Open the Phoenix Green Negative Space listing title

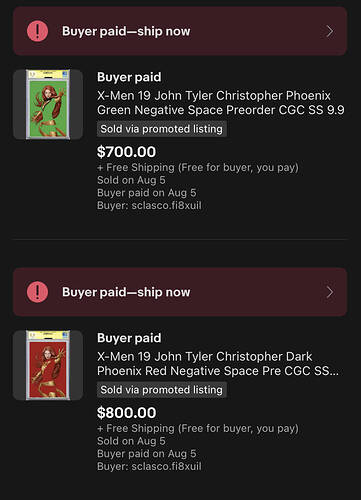pyautogui.click(x=221, y=103)
